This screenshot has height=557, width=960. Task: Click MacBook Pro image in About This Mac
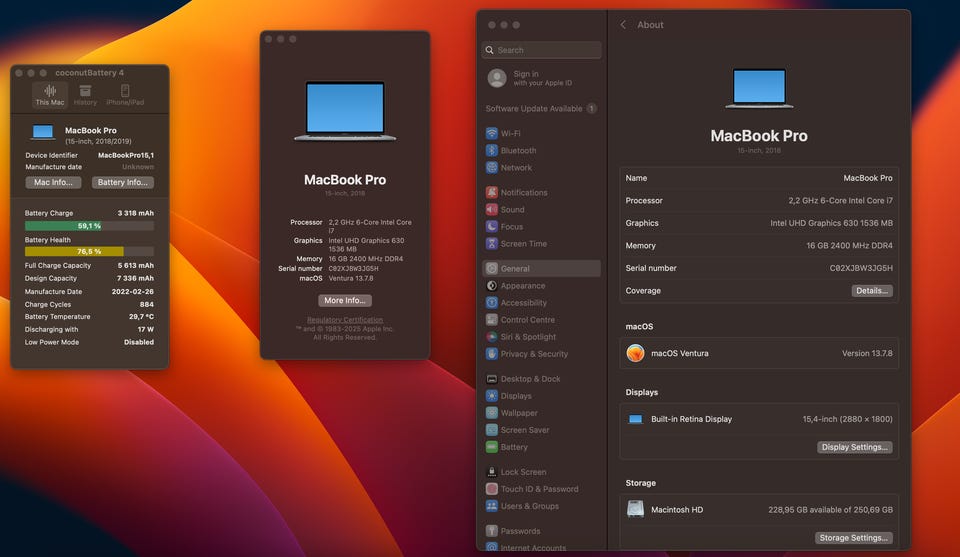pyautogui.click(x=345, y=111)
